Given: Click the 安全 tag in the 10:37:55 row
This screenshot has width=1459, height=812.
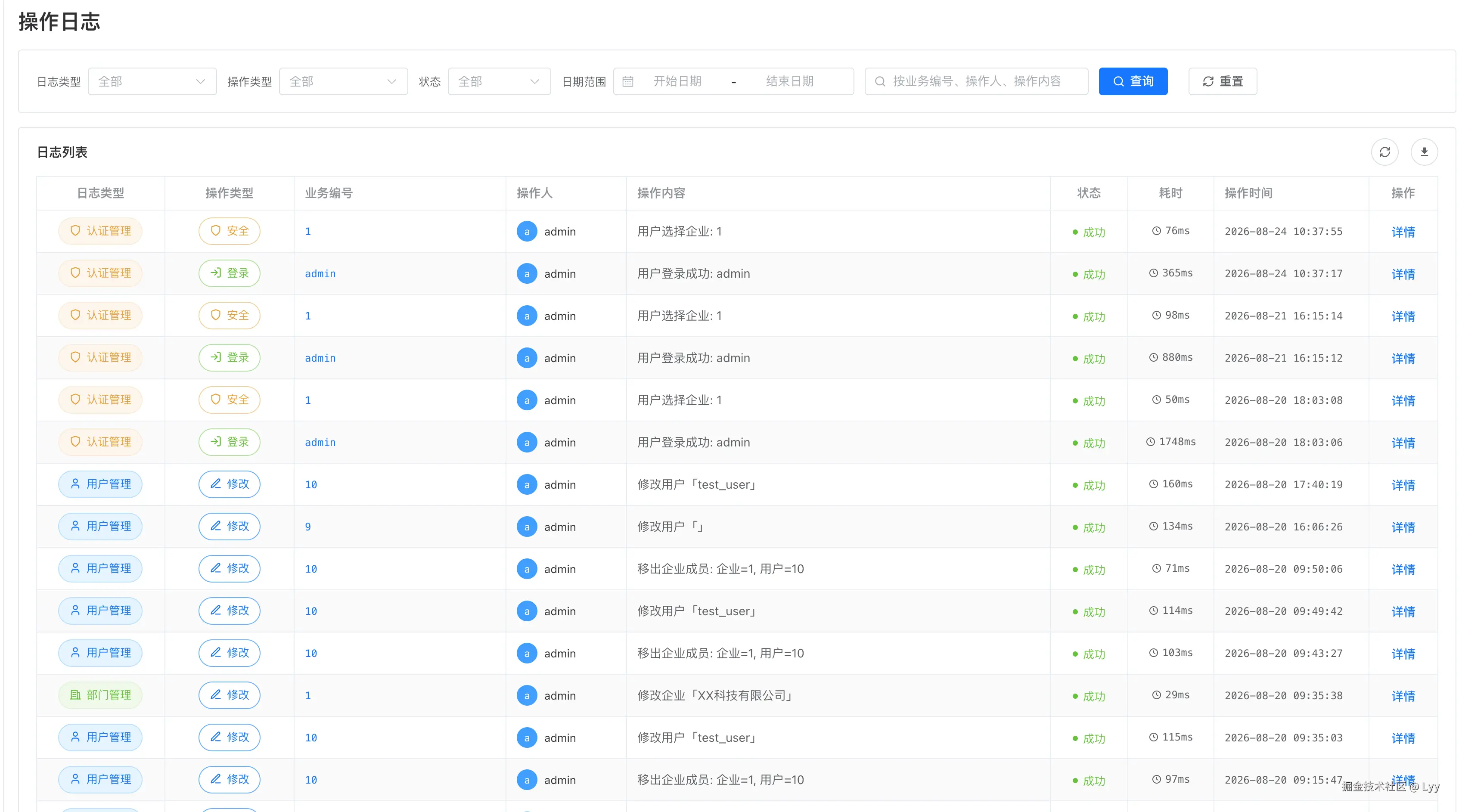Looking at the screenshot, I should [230, 231].
